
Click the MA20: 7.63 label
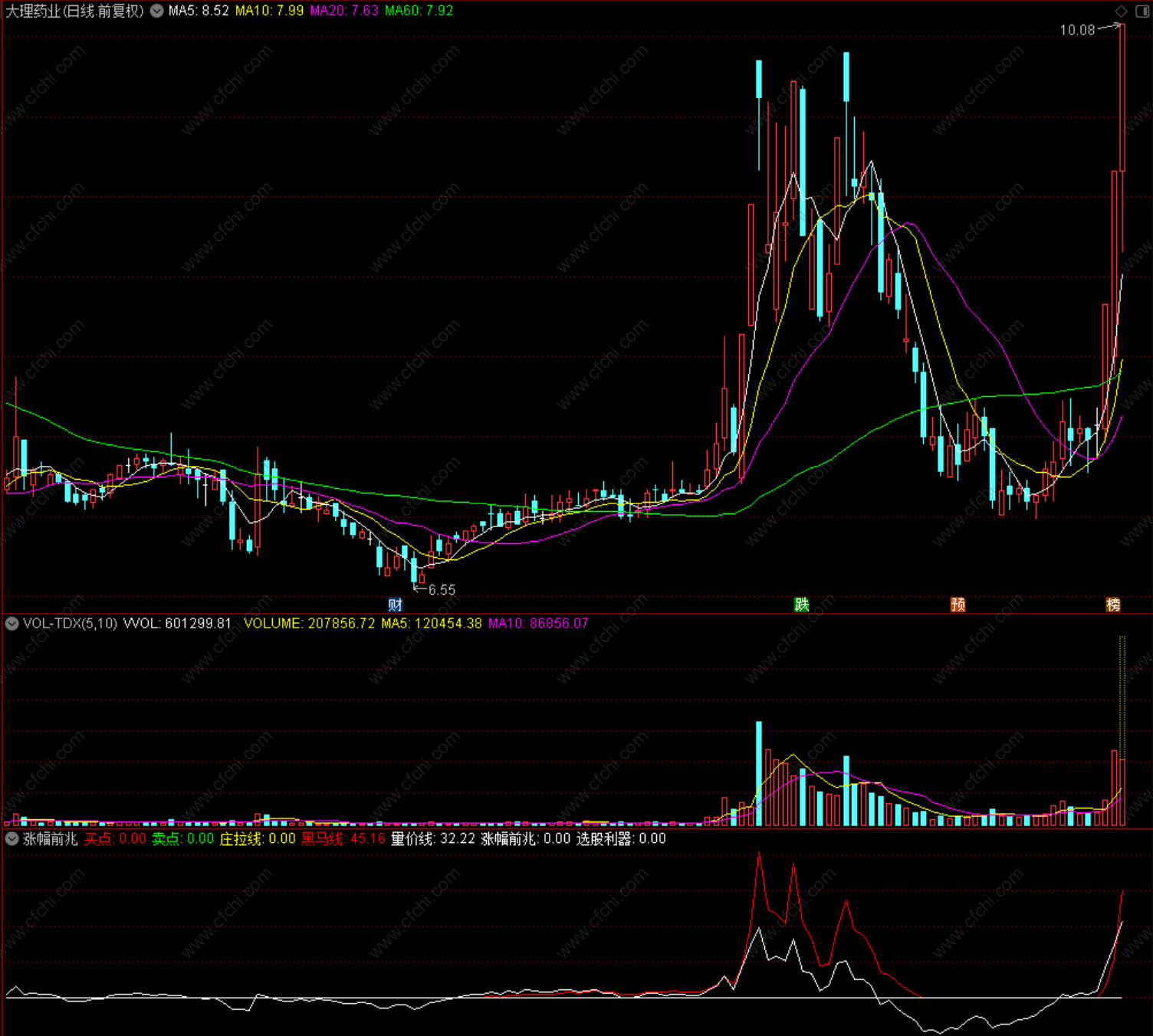tap(344, 11)
